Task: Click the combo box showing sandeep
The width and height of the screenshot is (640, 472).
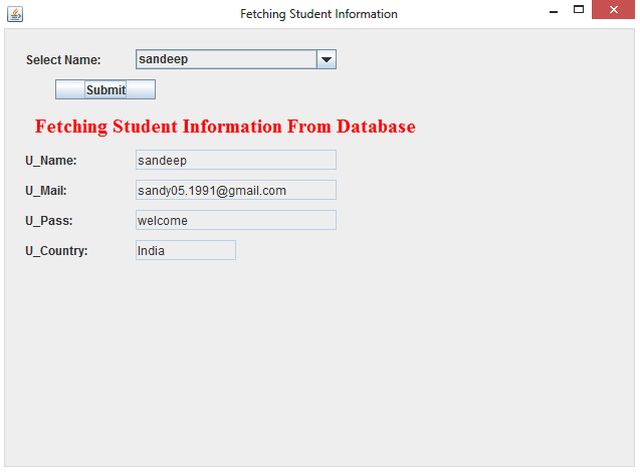Action: tap(226, 60)
